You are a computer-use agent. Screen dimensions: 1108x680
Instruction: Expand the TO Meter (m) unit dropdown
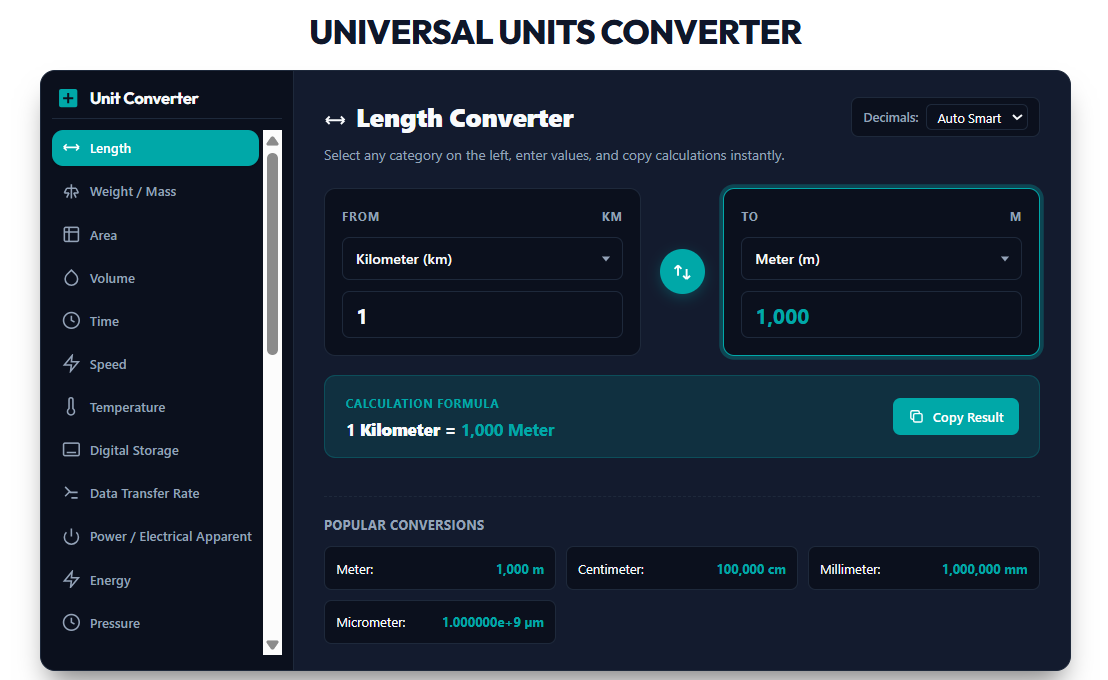tap(881, 259)
